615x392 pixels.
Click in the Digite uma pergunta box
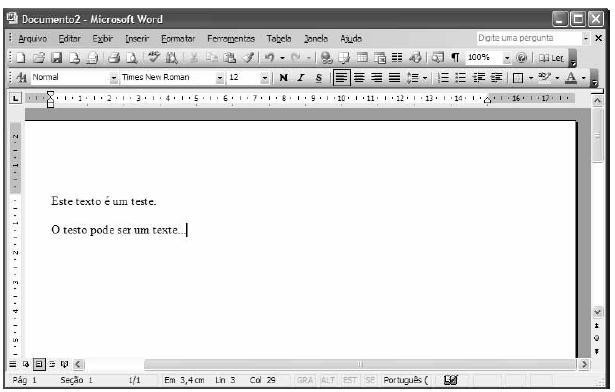click(x=529, y=38)
